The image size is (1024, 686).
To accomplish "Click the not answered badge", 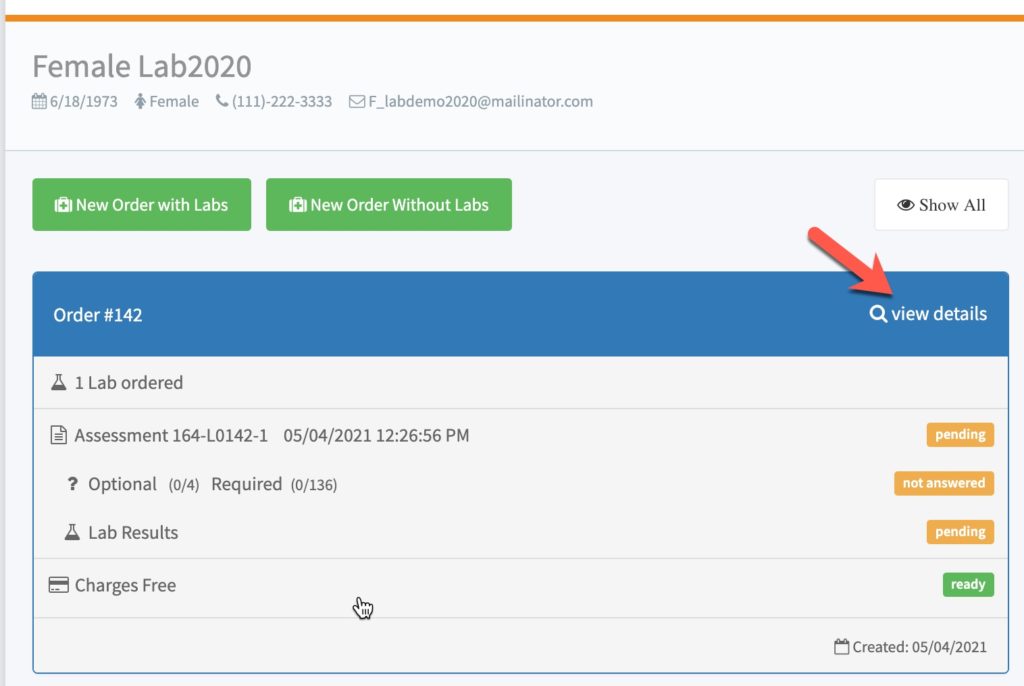I will [944, 483].
